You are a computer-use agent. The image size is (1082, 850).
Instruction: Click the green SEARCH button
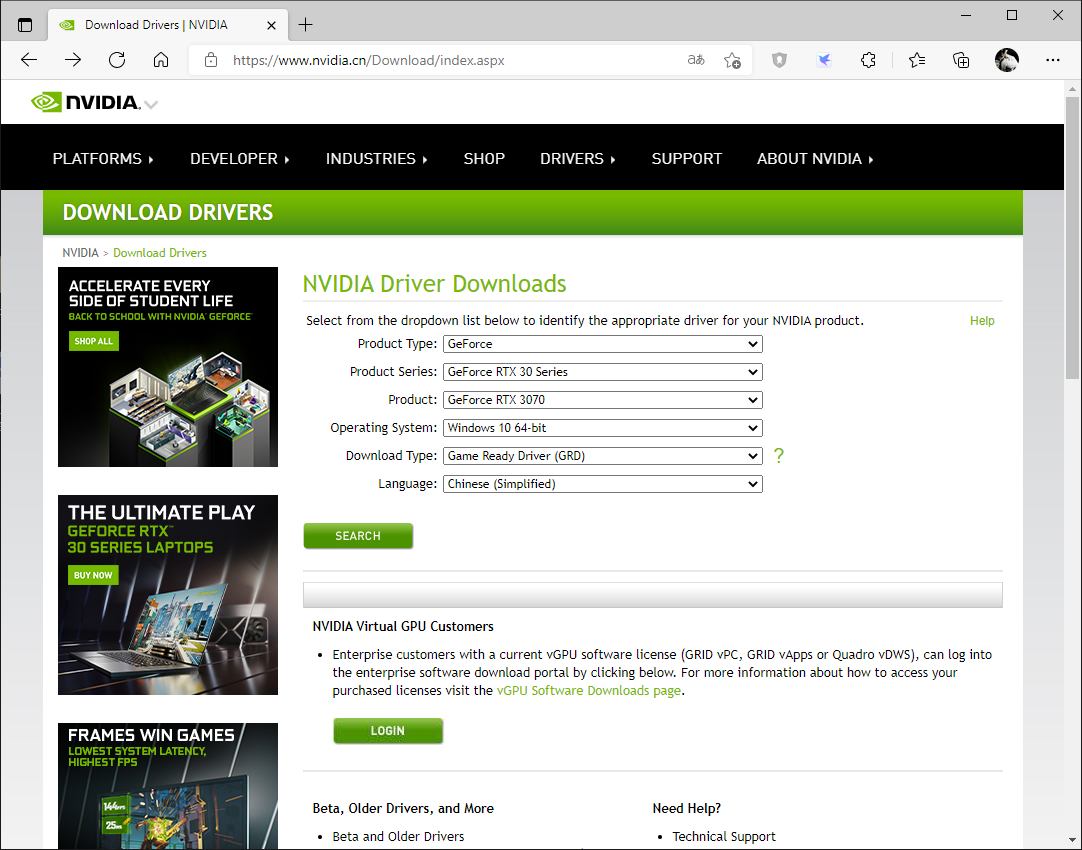pos(358,536)
